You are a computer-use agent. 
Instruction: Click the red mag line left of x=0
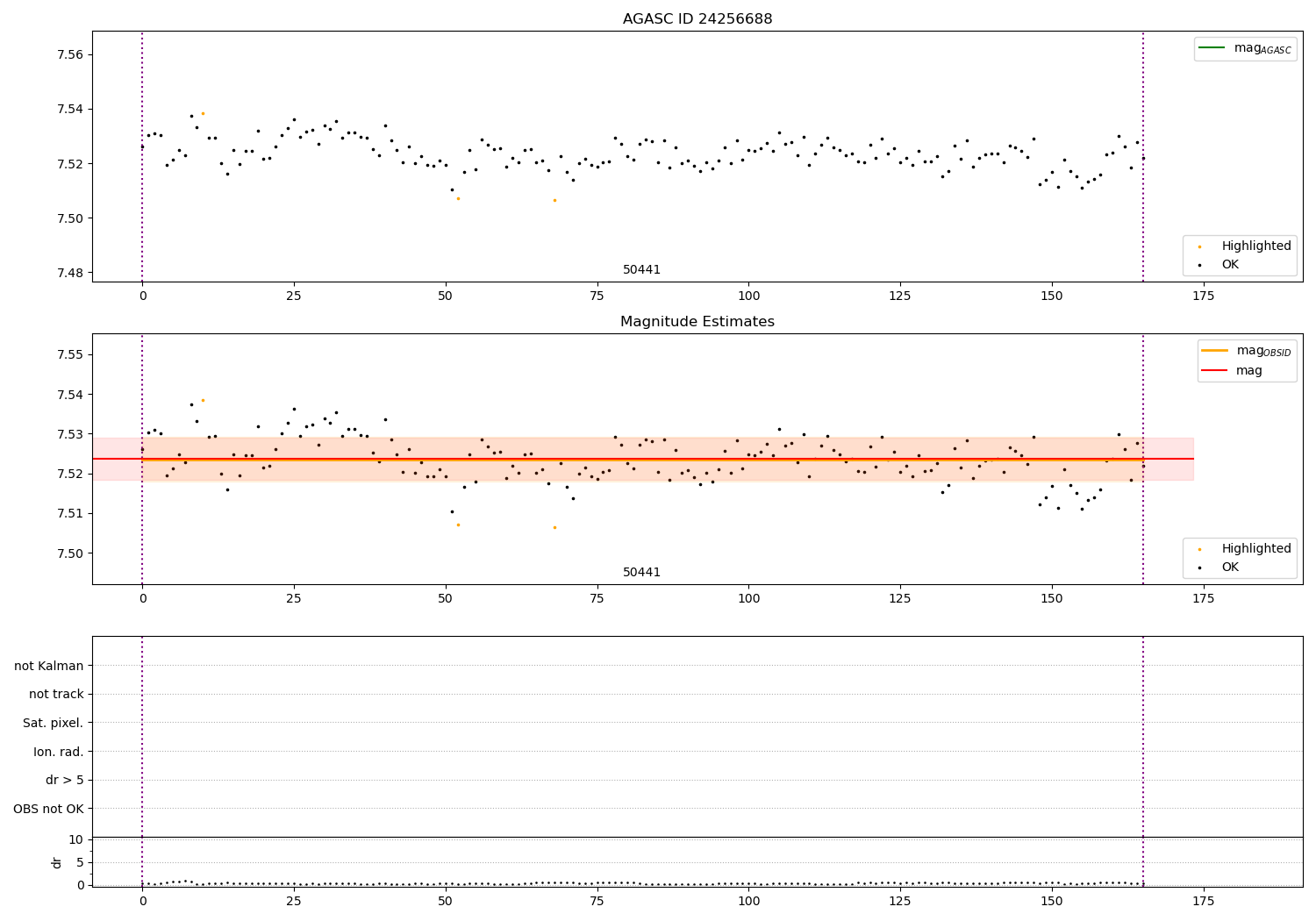click(x=117, y=459)
